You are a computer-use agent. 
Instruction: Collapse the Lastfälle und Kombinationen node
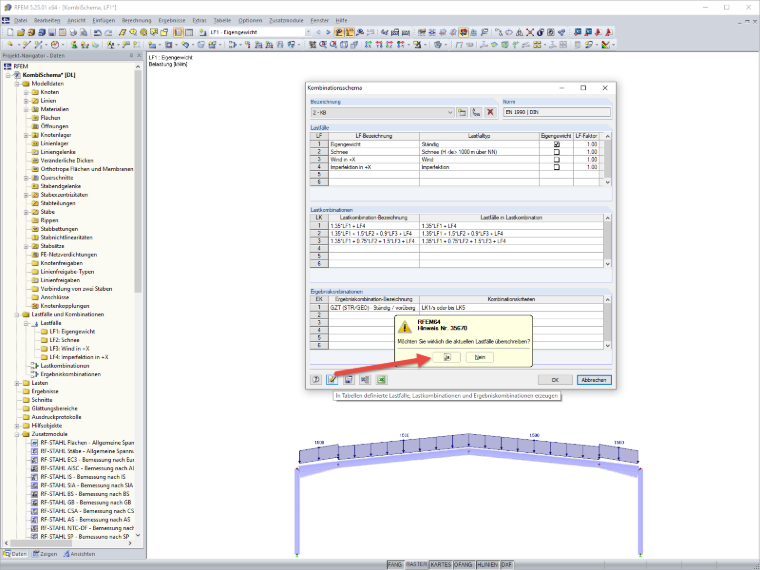[17, 315]
